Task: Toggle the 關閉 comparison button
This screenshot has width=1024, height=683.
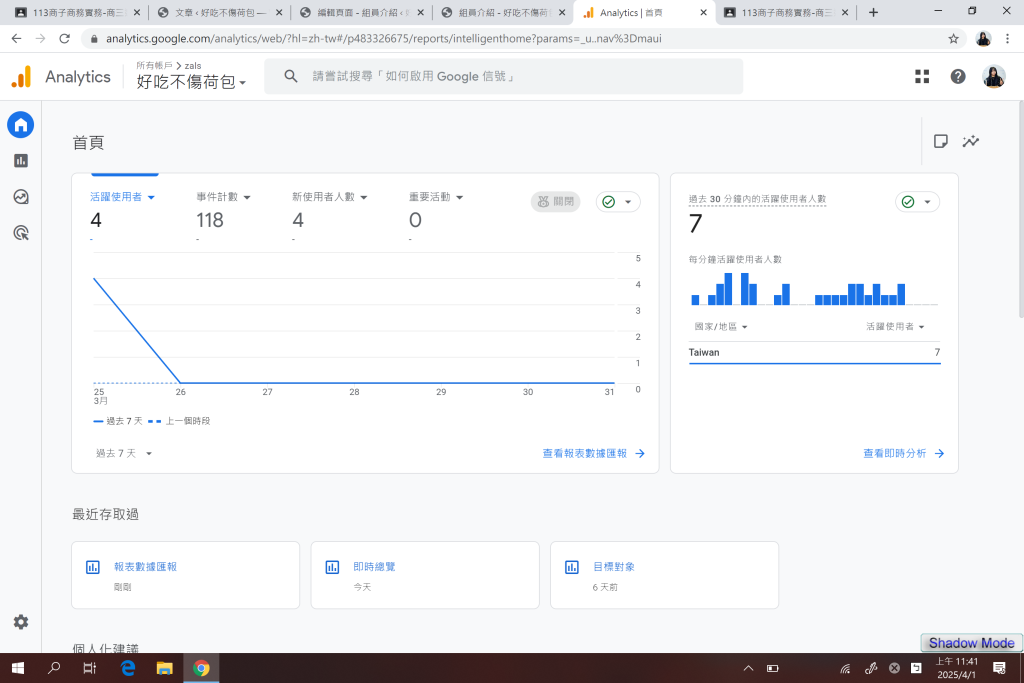Action: coord(555,201)
